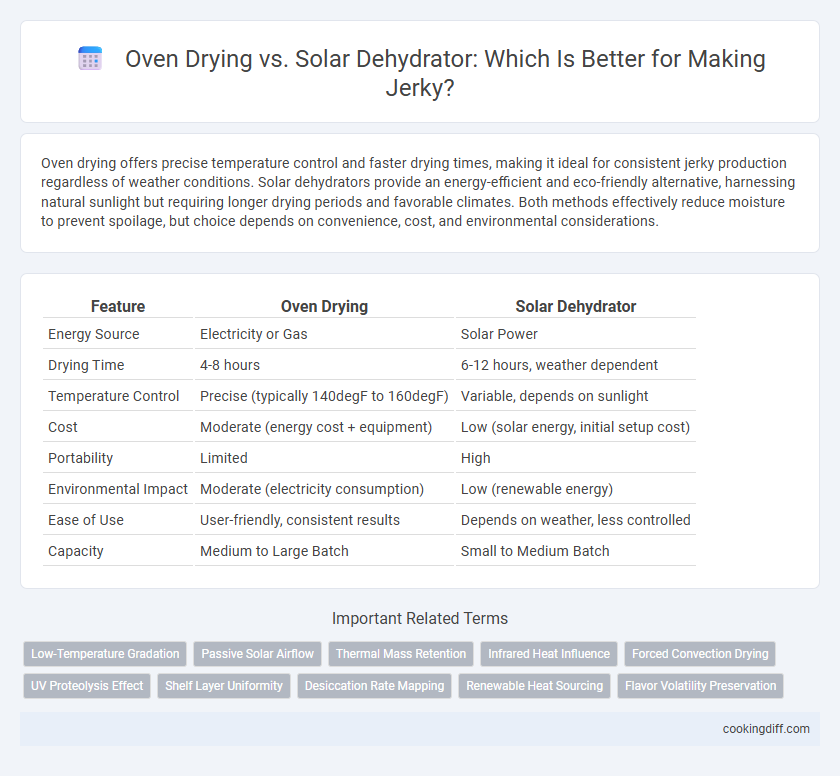Viewport: 840px width, 776px height.
Task: Open the Low-Temperature Gradation tag
Action: click(105, 654)
